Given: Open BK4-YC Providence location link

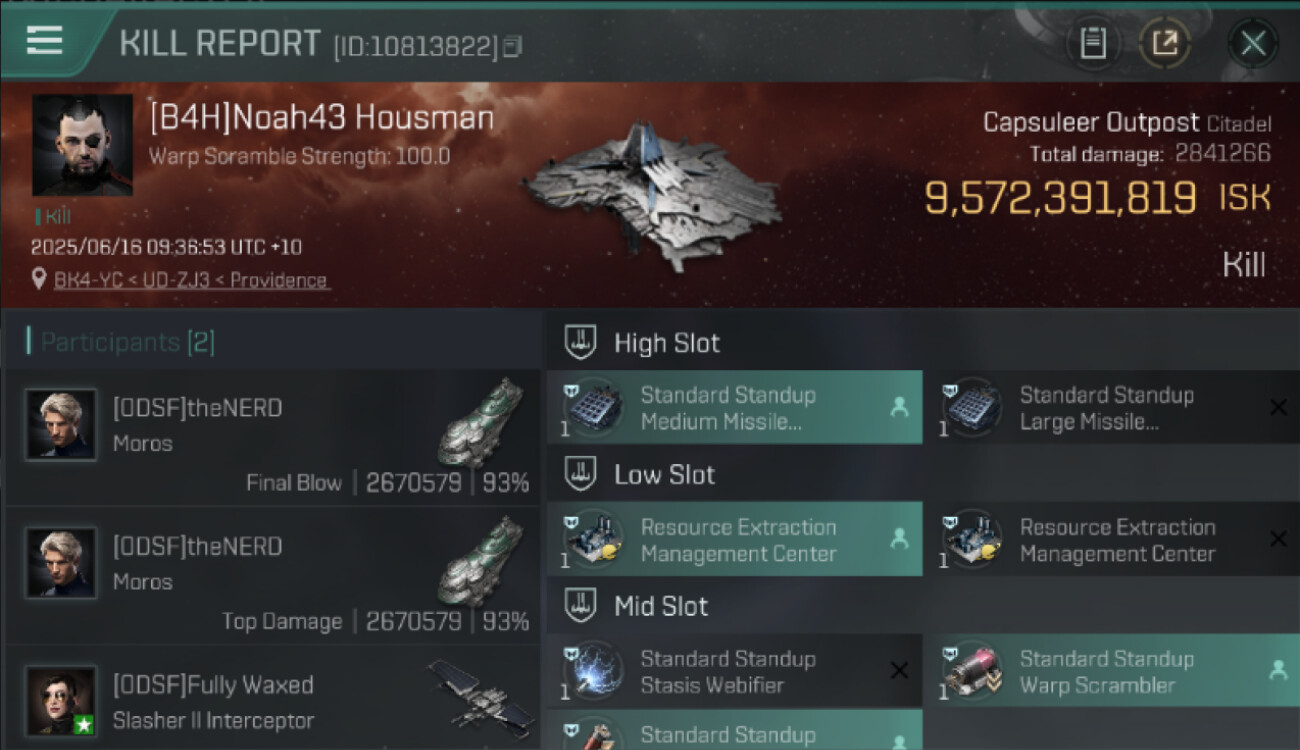Looking at the screenshot, I should 191,280.
